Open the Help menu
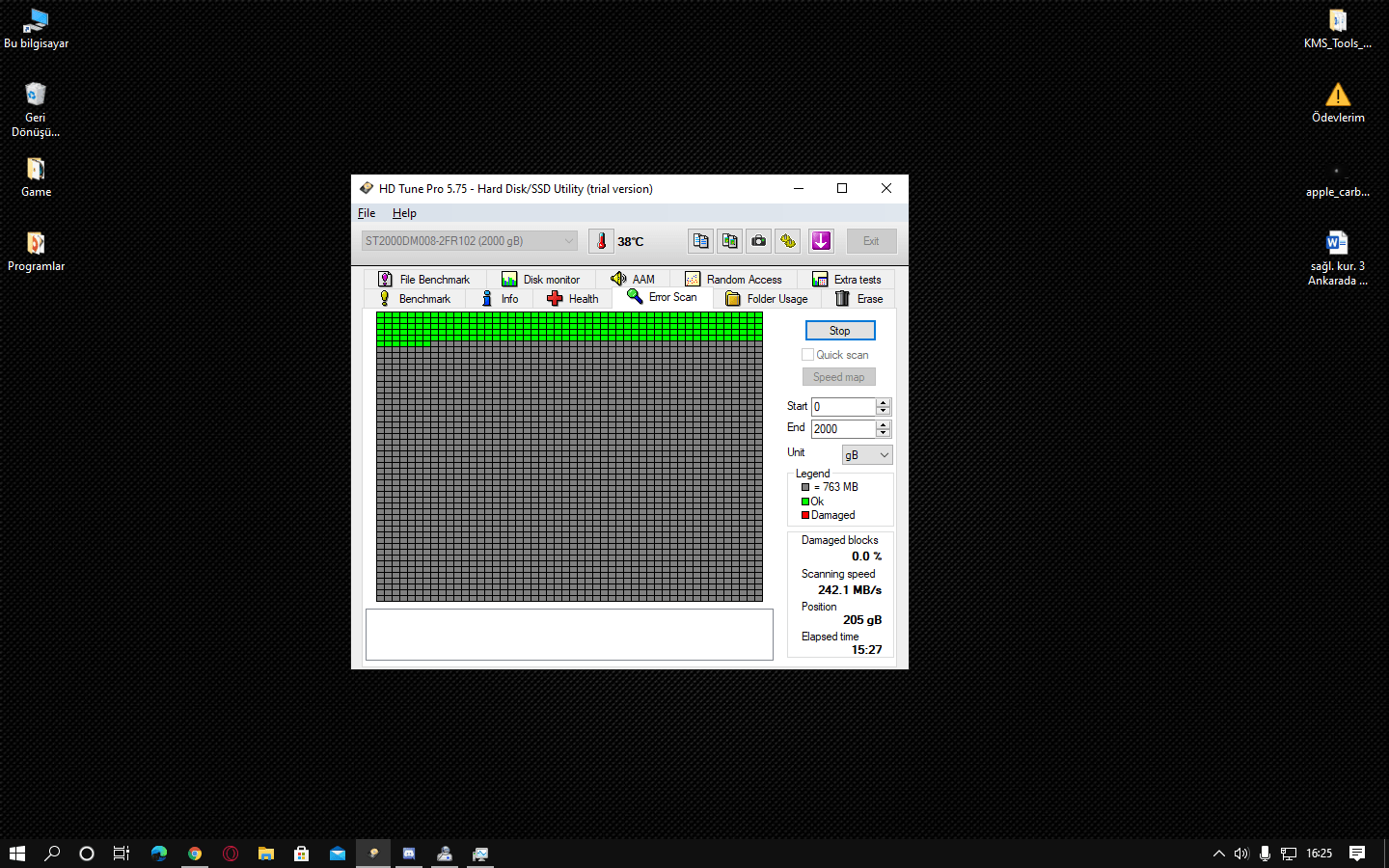The height and width of the screenshot is (868, 1389). pos(404,213)
